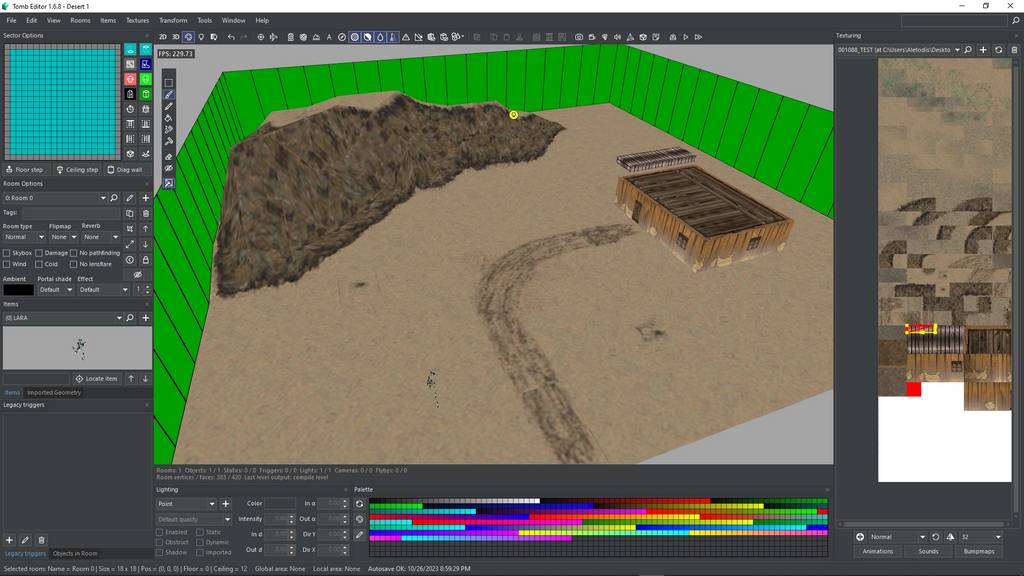Click the Floor step button

25,170
